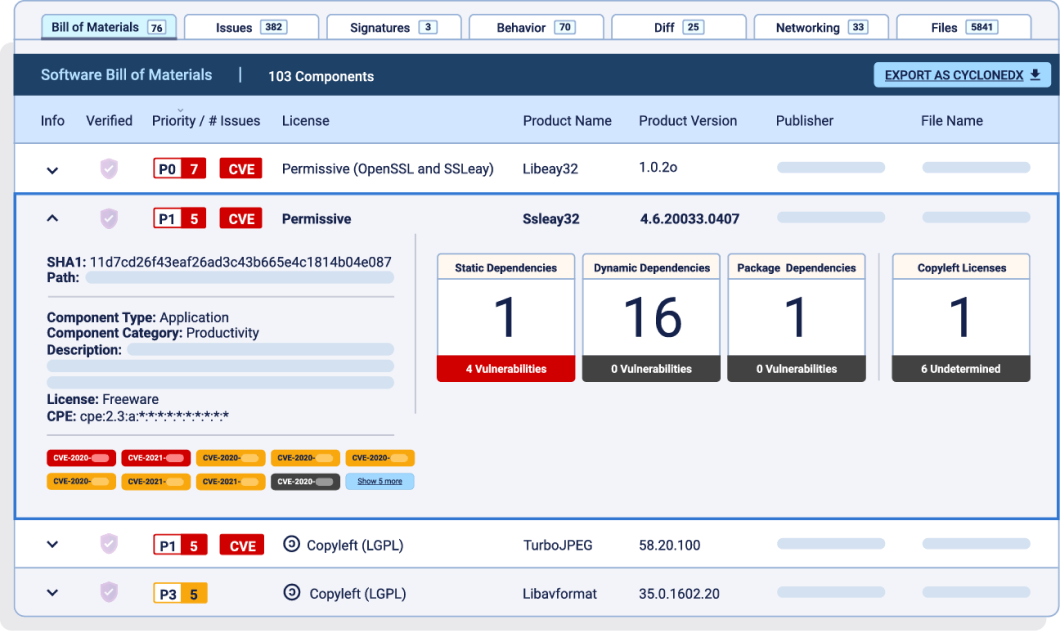Click the Show 5 more link
1060x631 pixels.
379,481
